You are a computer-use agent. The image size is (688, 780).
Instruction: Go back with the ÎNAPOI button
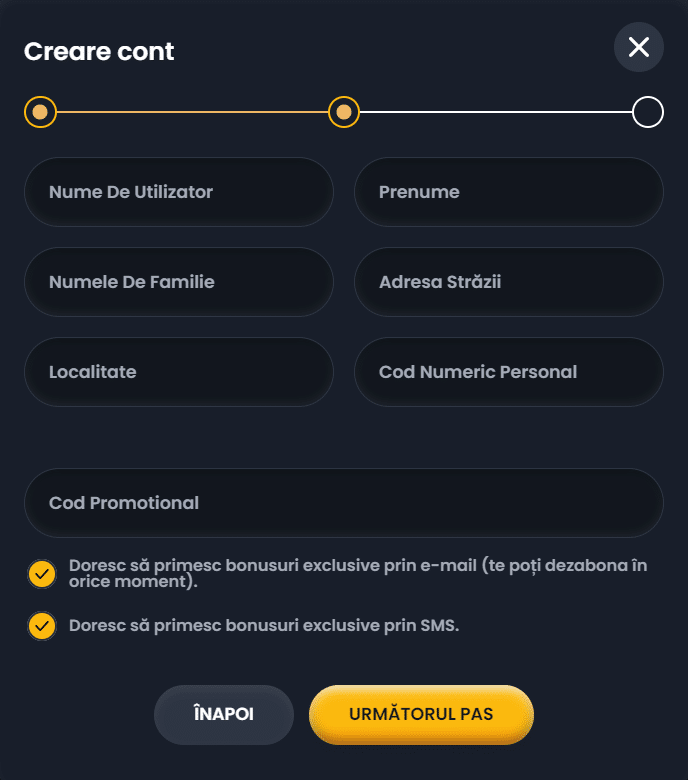[x=224, y=714]
